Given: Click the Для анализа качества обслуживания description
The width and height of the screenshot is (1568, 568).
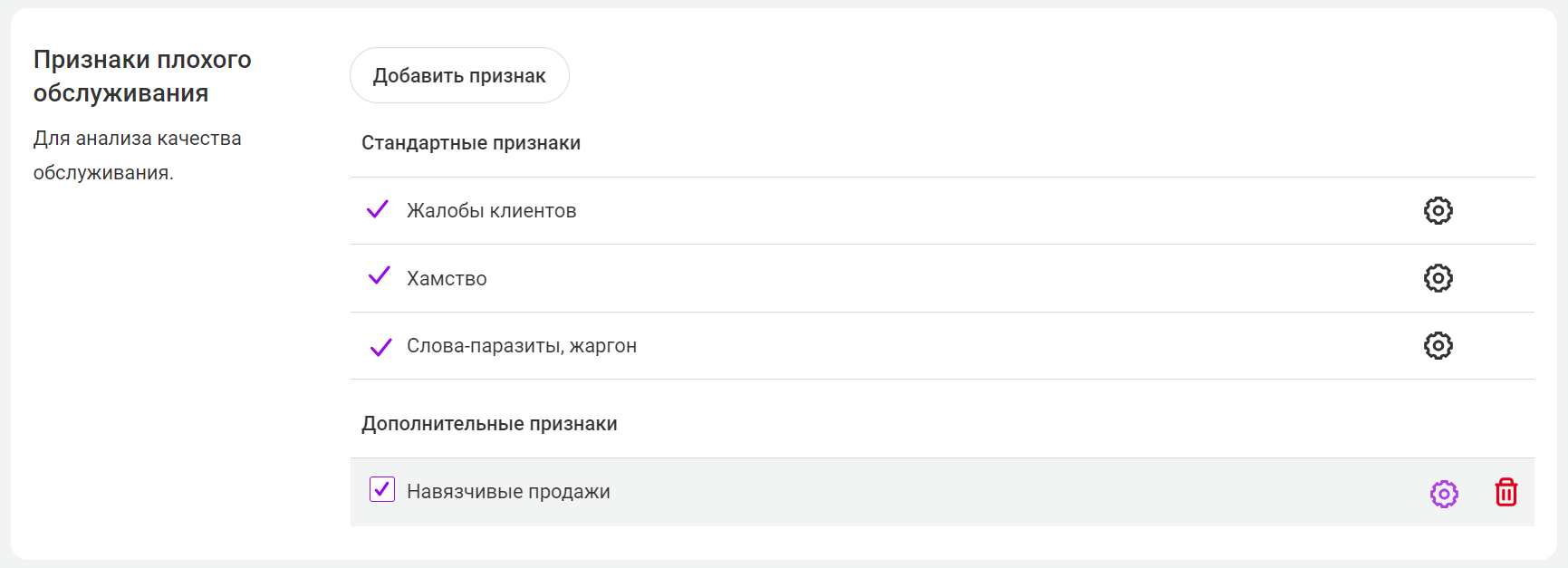Looking at the screenshot, I should (137, 155).
